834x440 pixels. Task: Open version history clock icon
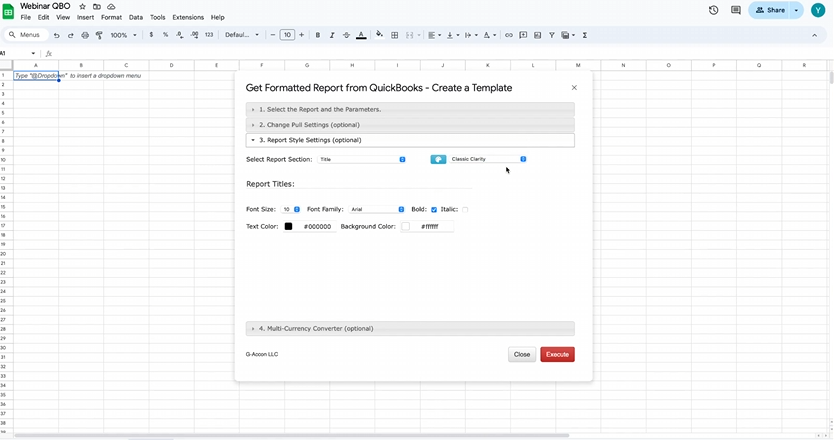coord(713,10)
